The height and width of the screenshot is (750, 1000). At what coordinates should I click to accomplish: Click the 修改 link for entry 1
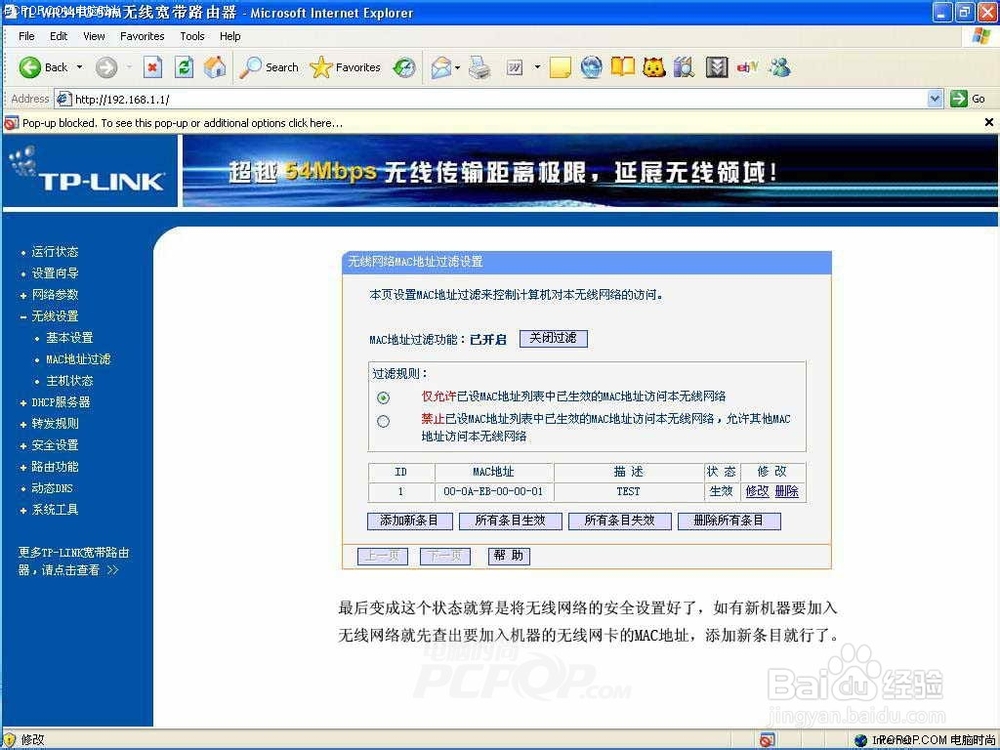(757, 492)
